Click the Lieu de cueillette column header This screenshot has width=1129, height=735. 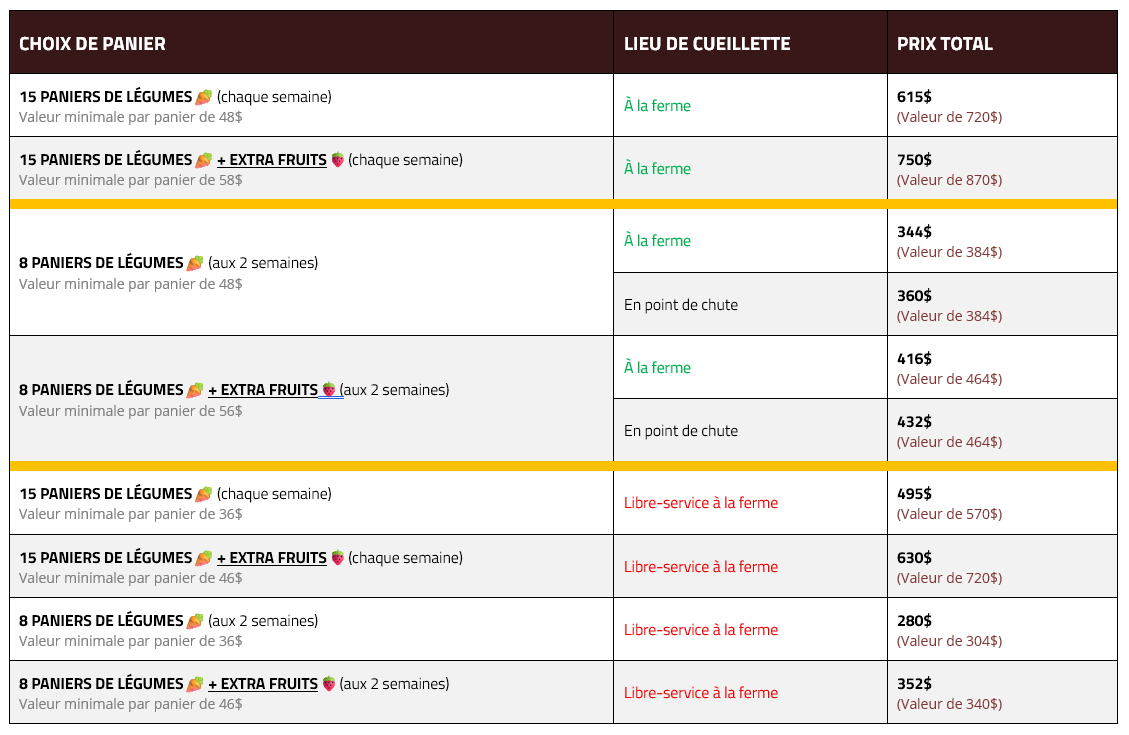707,44
